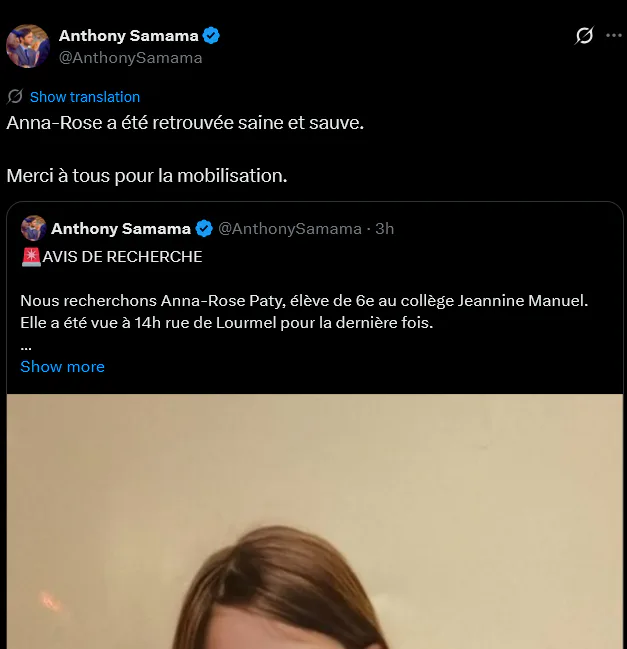Open the quoted post's photo
The width and height of the screenshot is (627, 649).
pyautogui.click(x=315, y=521)
